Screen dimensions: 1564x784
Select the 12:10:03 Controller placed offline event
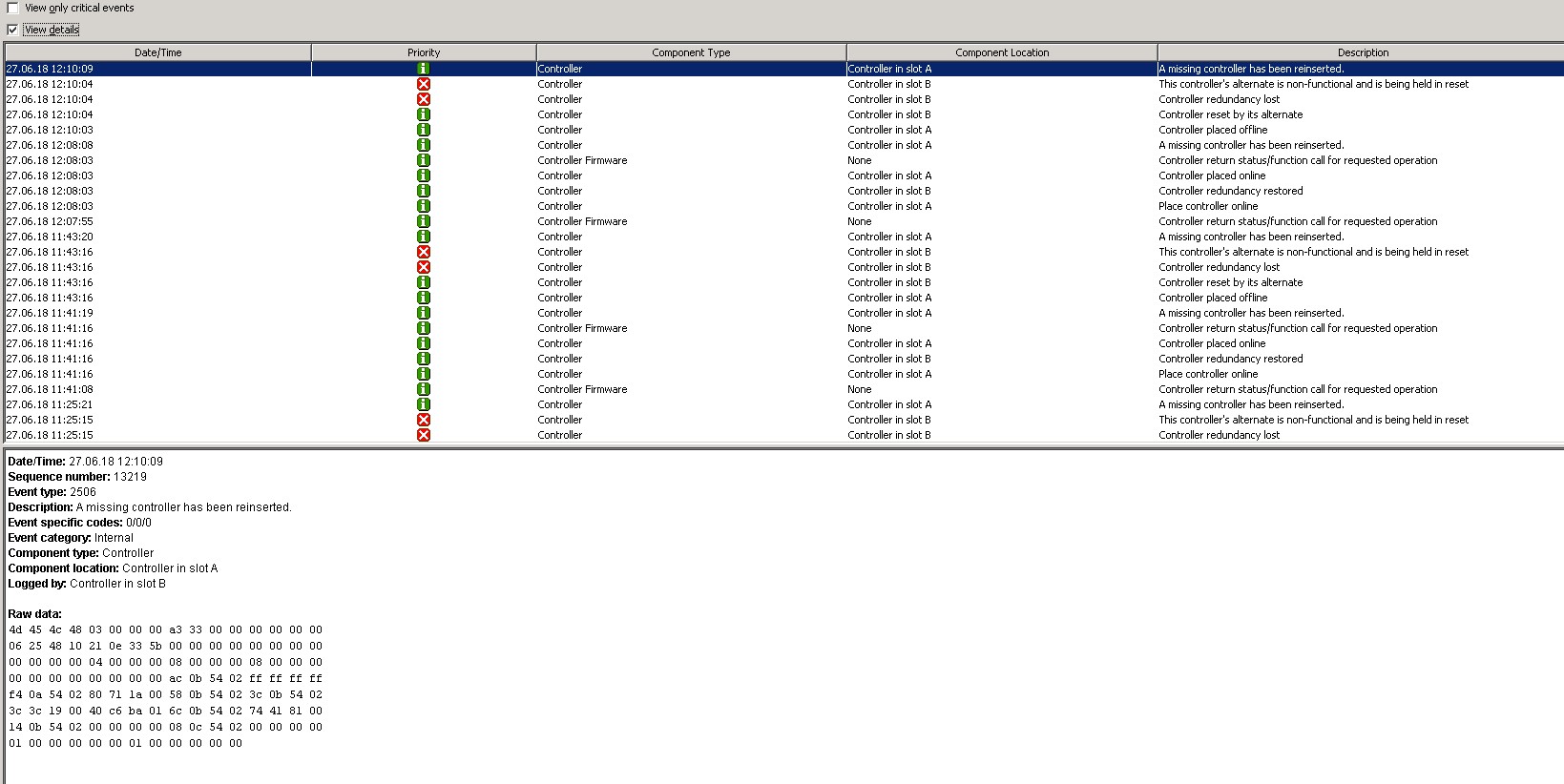tap(1213, 130)
